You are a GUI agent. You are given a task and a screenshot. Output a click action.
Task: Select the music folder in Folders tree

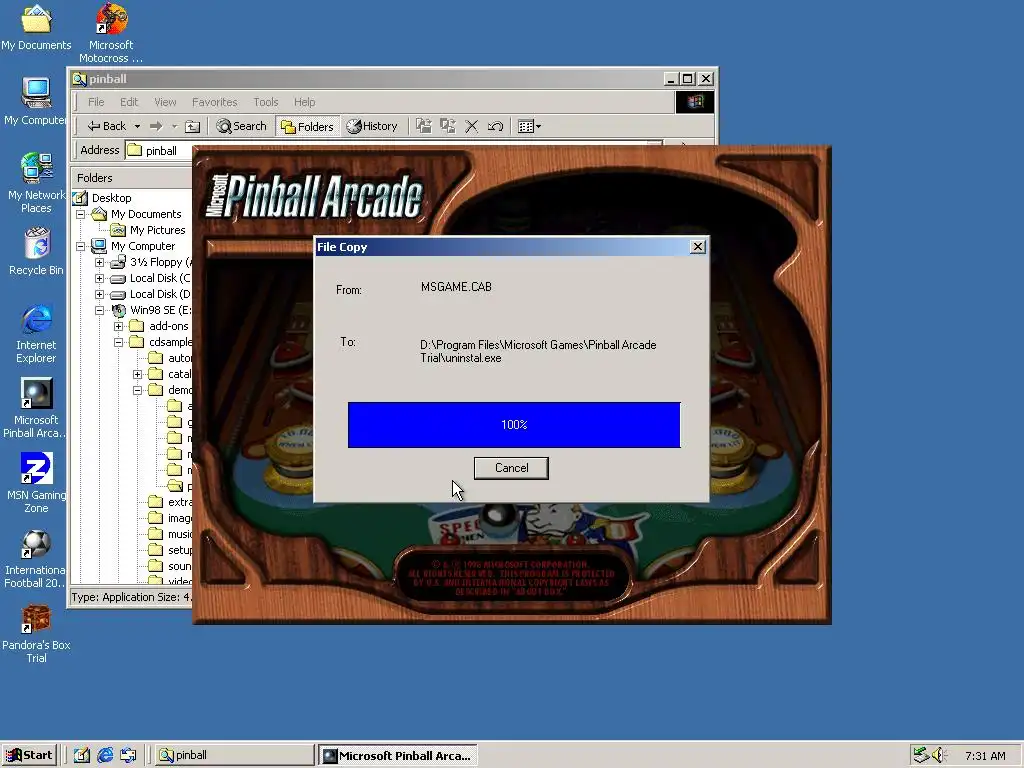click(180, 534)
